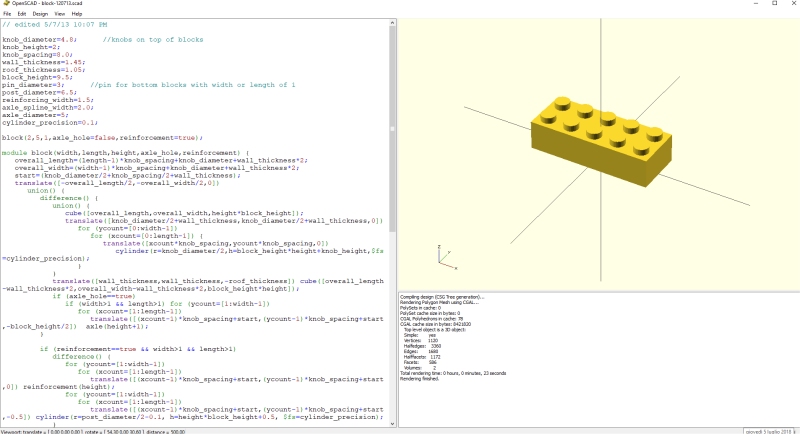Click the "module block(width,length,..." definition line
This screenshot has height=434, width=800.
(x=126, y=152)
